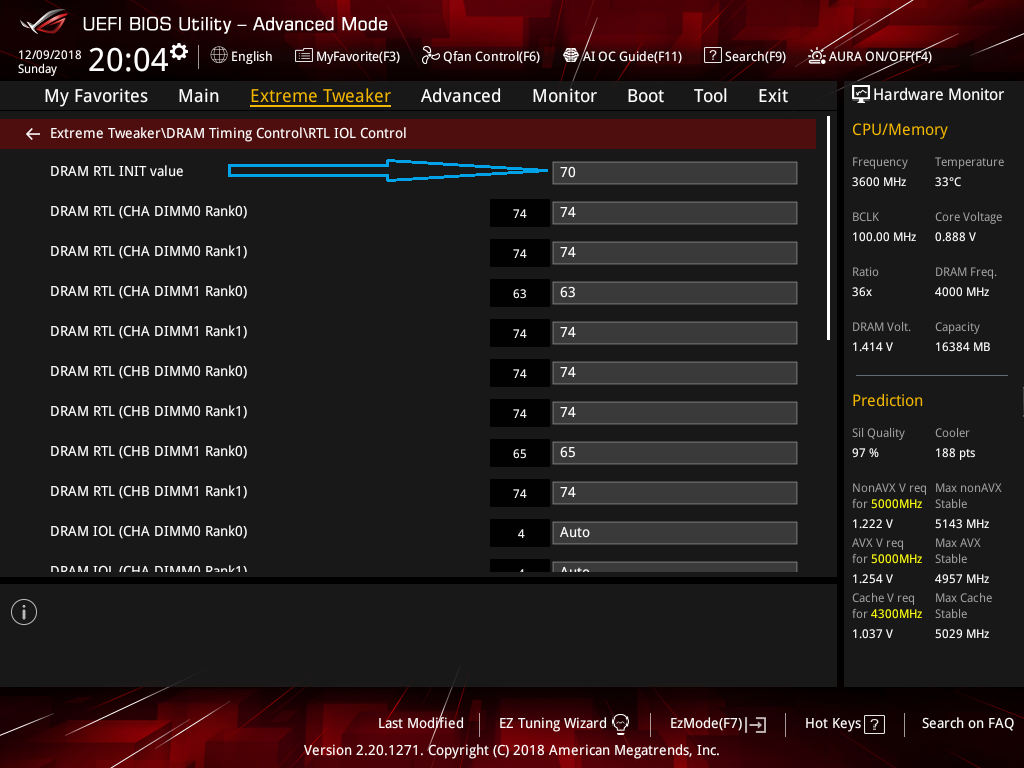Go to the Exit tab
The width and height of the screenshot is (1024, 768).
click(x=773, y=96)
